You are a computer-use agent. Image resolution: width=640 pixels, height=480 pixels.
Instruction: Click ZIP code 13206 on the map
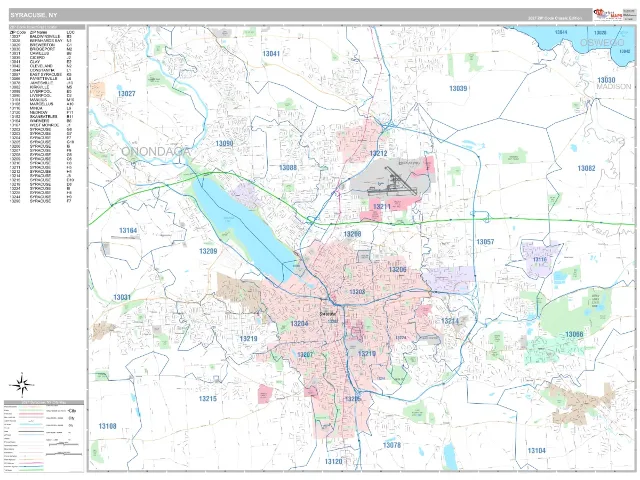point(397,269)
